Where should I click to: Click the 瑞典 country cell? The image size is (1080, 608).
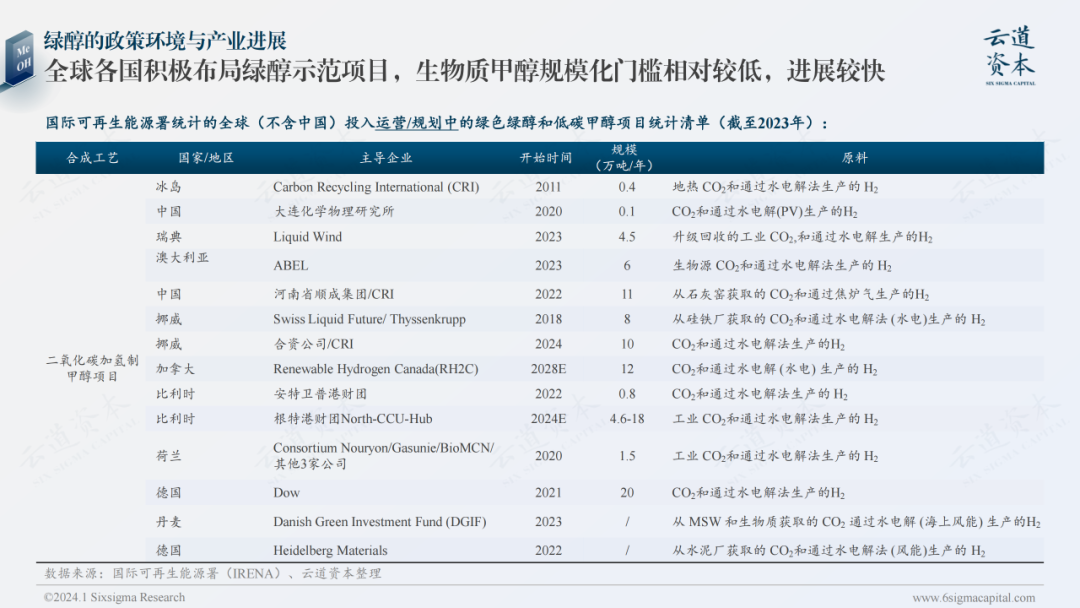[x=169, y=237]
